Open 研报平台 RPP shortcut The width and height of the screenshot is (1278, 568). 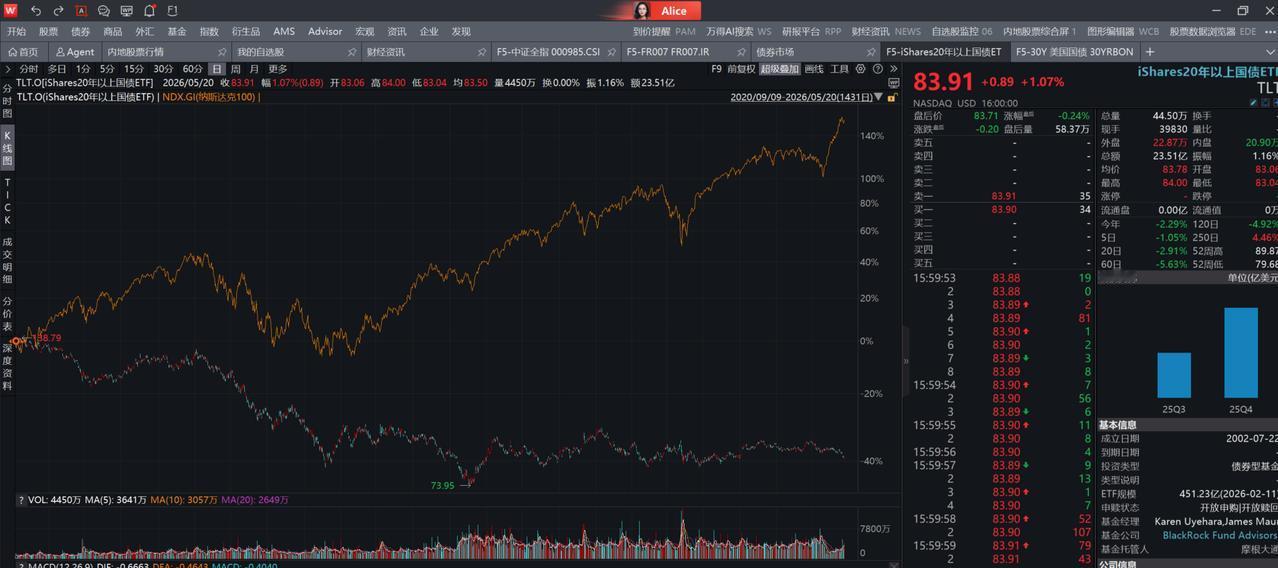(x=811, y=31)
